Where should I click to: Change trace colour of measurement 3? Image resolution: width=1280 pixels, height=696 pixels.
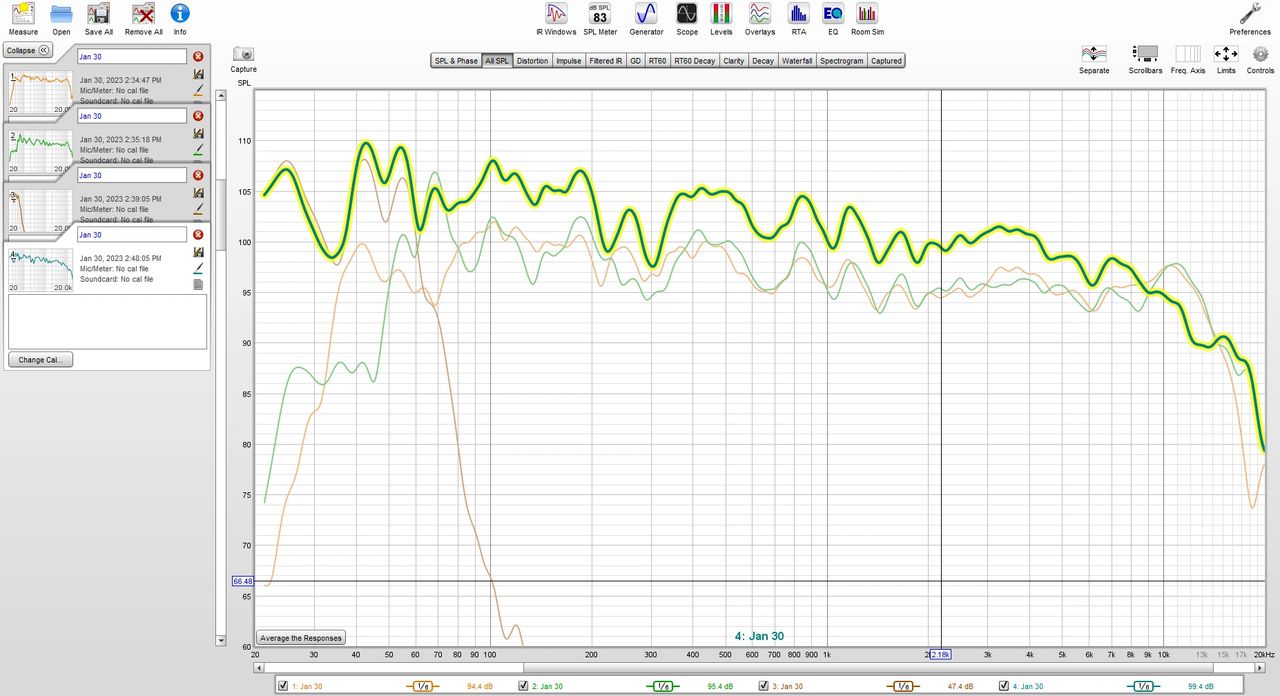[x=198, y=208]
